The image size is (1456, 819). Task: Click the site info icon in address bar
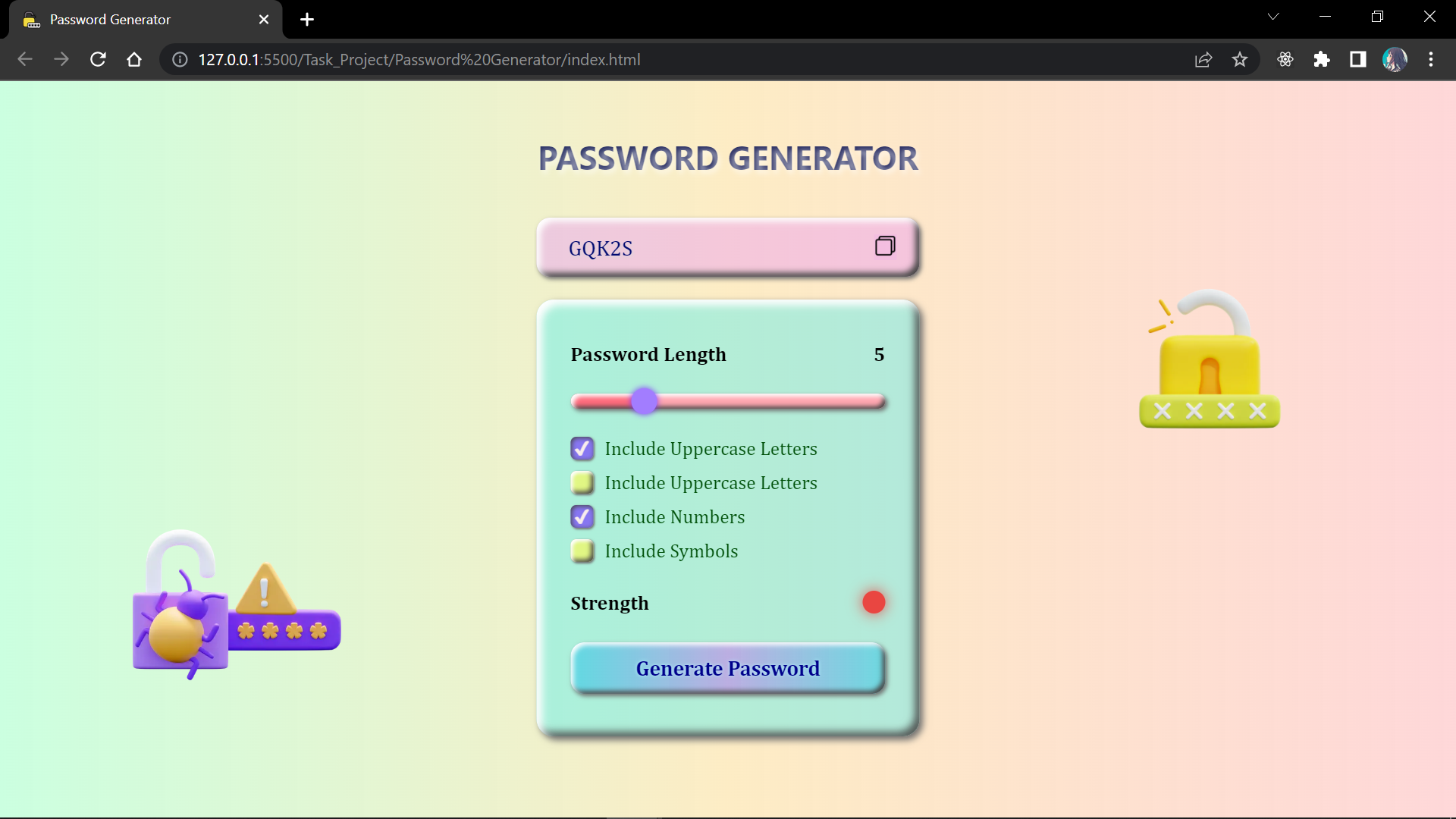[x=179, y=59]
